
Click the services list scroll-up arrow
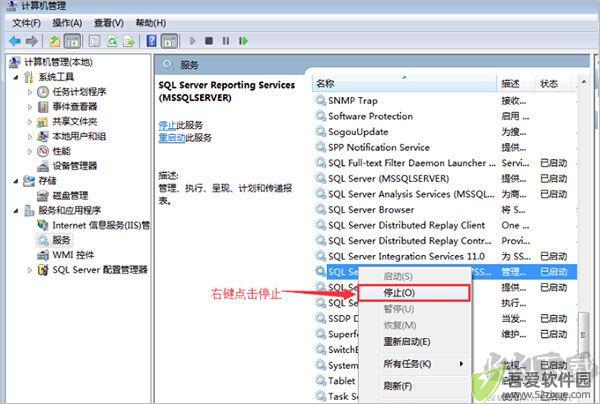click(x=583, y=82)
